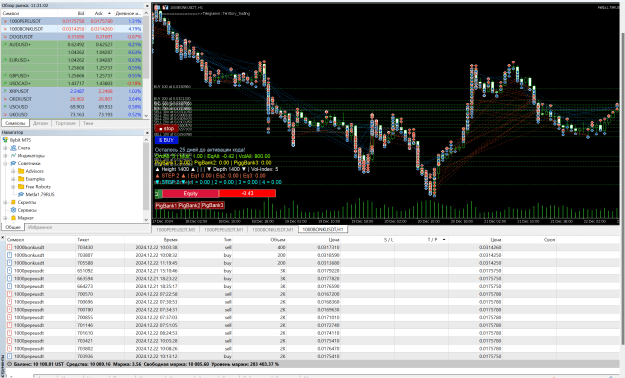This screenshot has height=378, width=625.
Task: Select the Metla1.79RUS expert advisor
Action: [39, 195]
